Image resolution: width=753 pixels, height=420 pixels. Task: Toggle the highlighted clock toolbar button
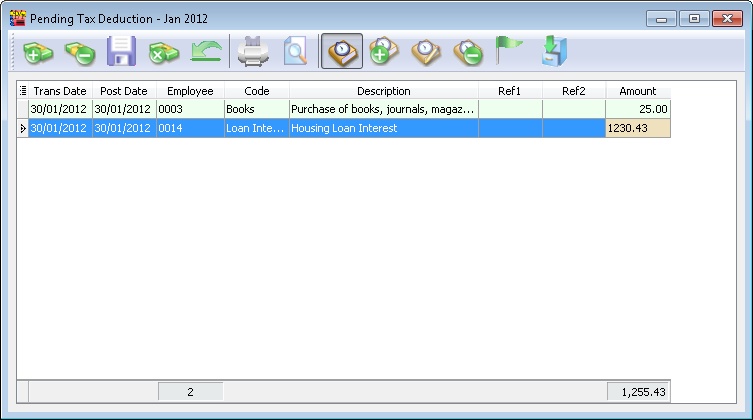coord(342,51)
